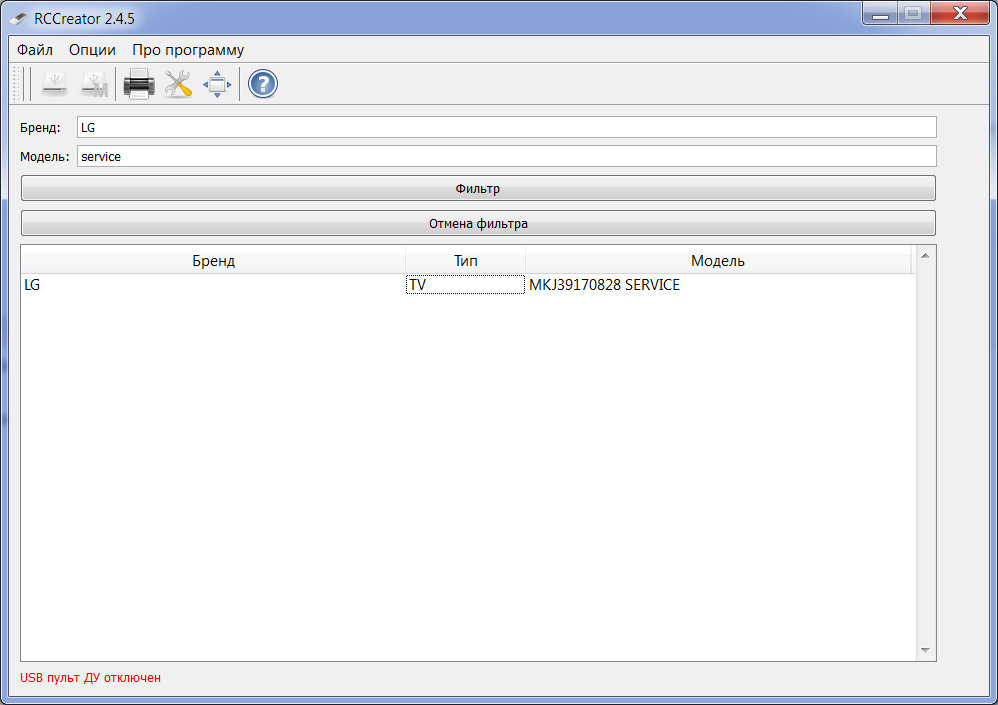Sort by the Бренд column header

[x=213, y=261]
